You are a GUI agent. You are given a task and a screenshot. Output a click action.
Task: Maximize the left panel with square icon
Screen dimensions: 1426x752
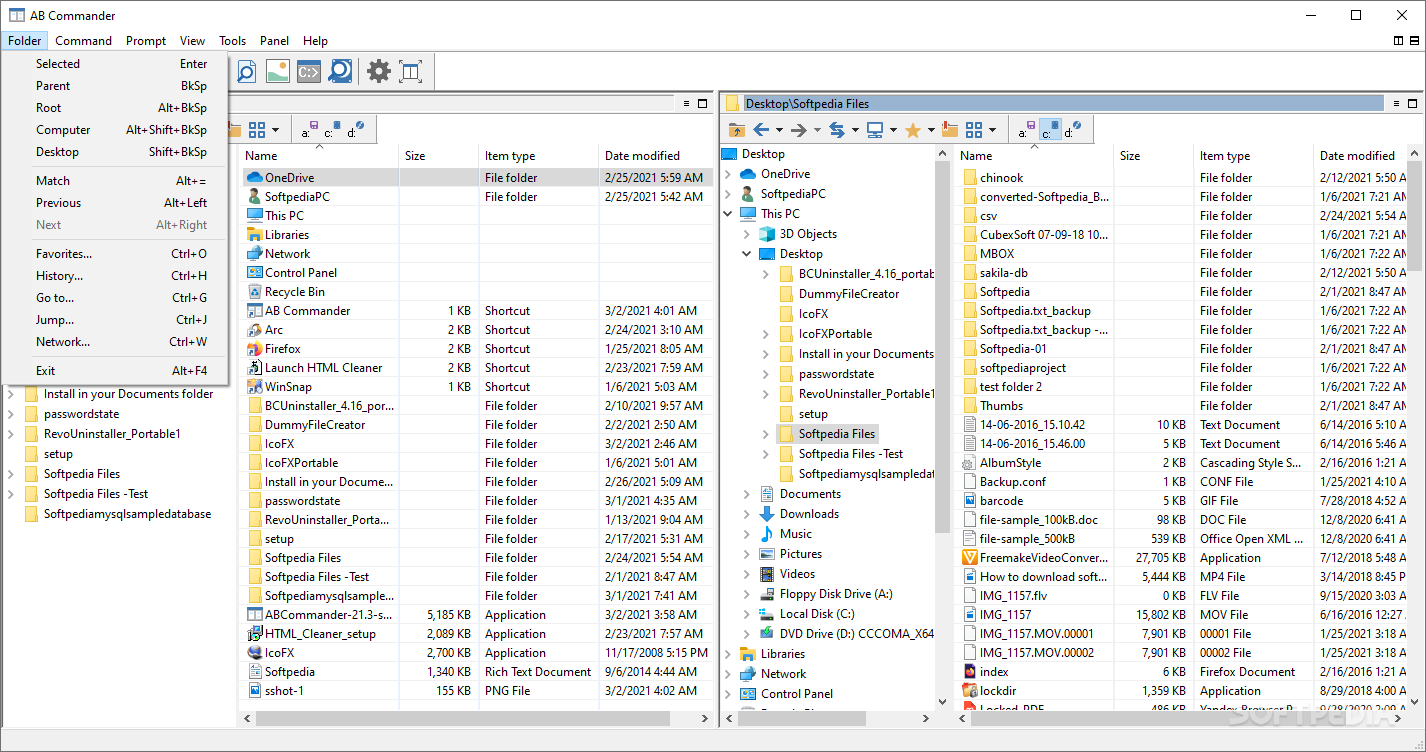point(704,103)
